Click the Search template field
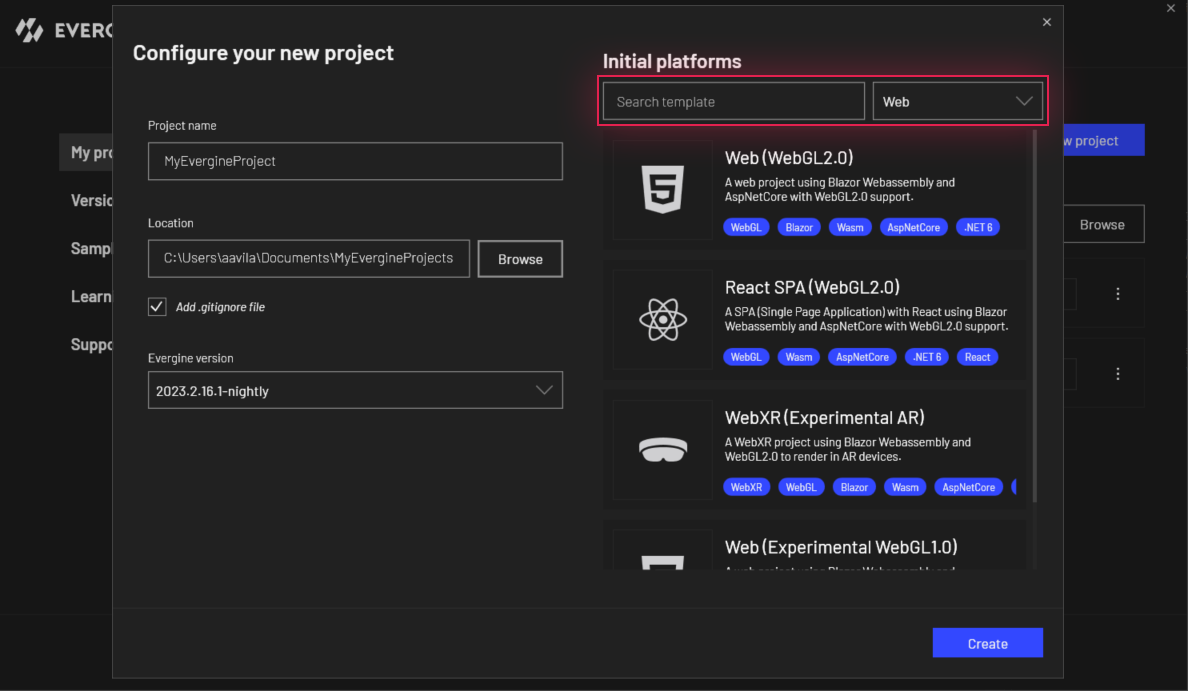The width and height of the screenshot is (1188, 691). [x=733, y=102]
